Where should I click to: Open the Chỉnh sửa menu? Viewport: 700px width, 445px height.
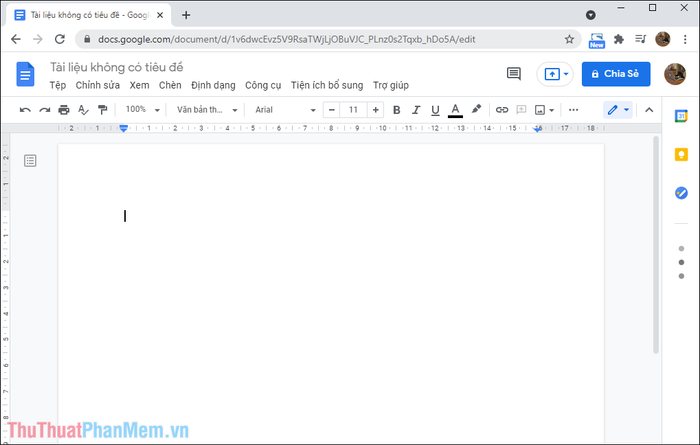pyautogui.click(x=97, y=85)
